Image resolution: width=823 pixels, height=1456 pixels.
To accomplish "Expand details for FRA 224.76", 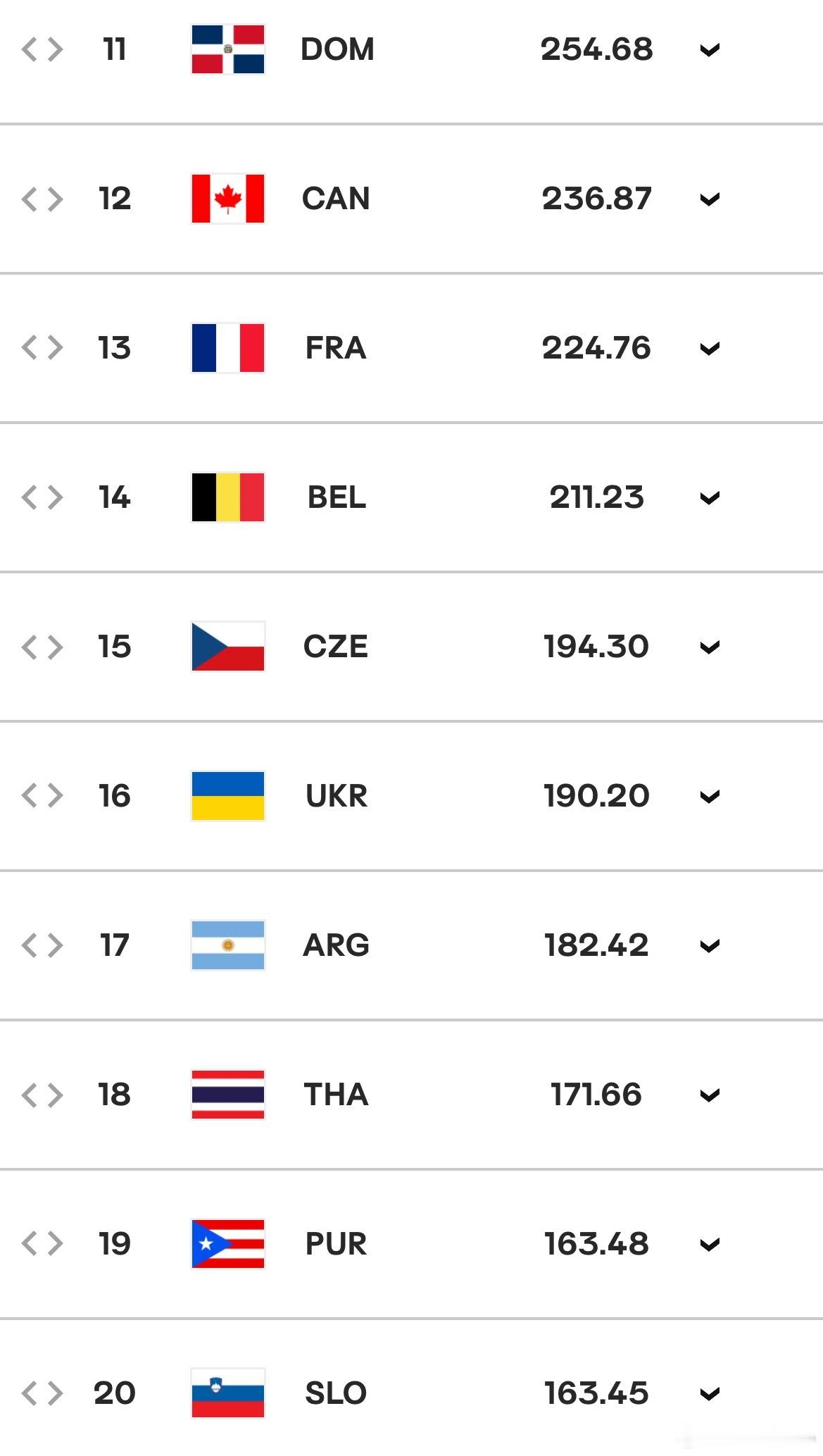I will pos(710,349).
